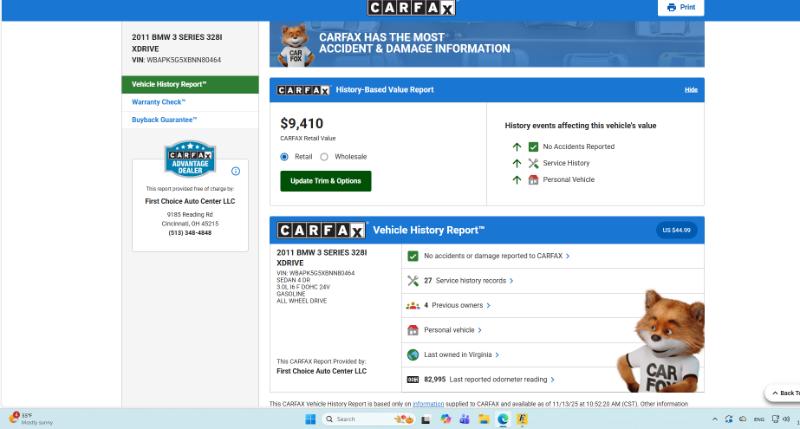Click the previous owners people icon
This screenshot has height=429, width=800.
pyautogui.click(x=412, y=305)
